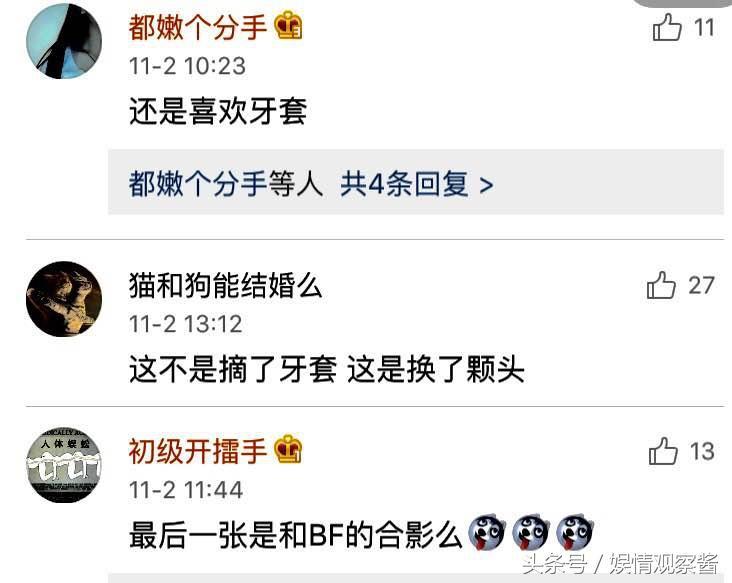
Task: Open the 都嫩个分手等人 link in the reply box
Action: point(226,183)
